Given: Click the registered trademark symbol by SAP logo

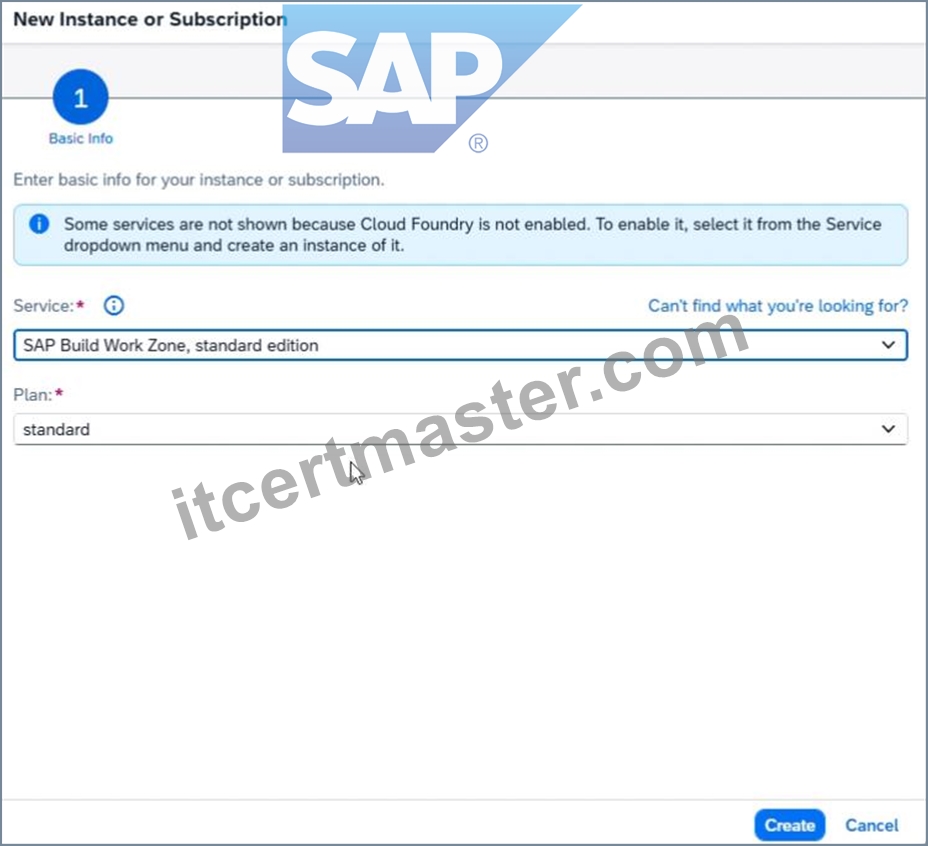Looking at the screenshot, I should coord(478,143).
